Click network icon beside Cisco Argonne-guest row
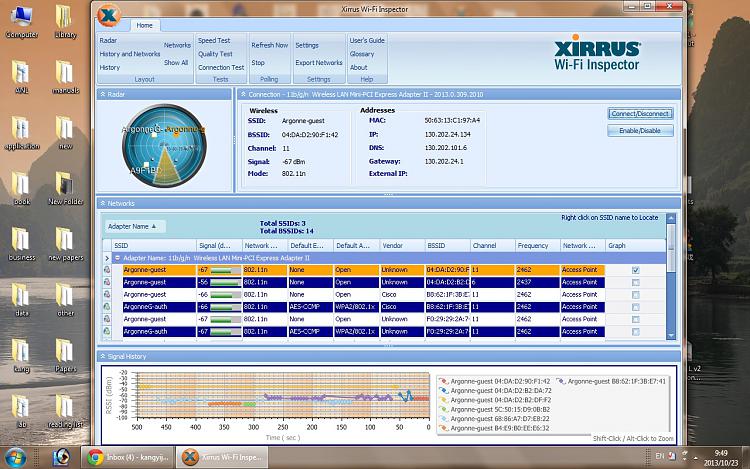 [107, 294]
